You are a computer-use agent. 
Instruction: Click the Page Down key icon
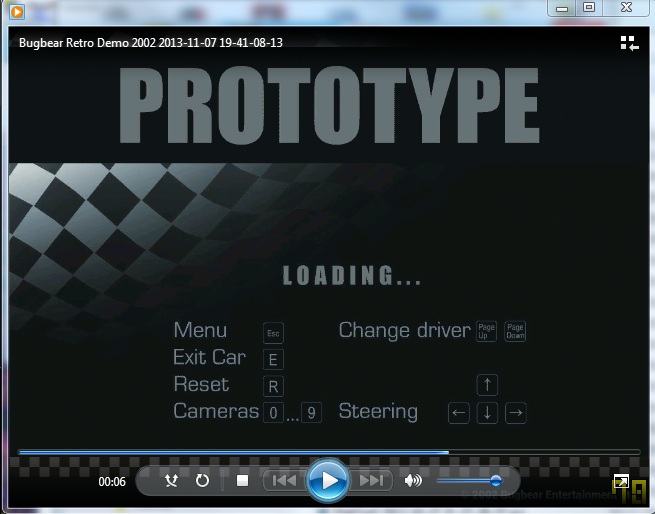click(515, 331)
